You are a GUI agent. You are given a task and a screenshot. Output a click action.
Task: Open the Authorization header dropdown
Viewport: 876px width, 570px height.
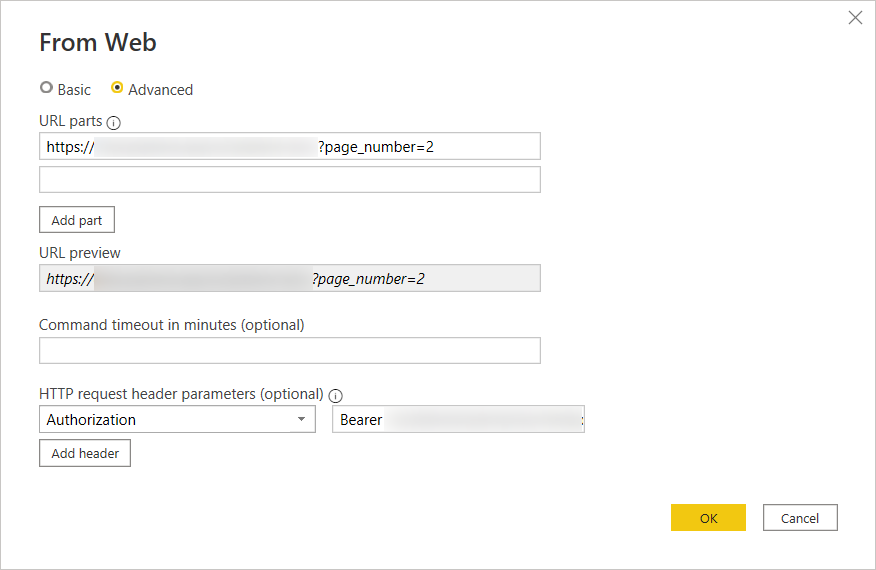(x=177, y=419)
